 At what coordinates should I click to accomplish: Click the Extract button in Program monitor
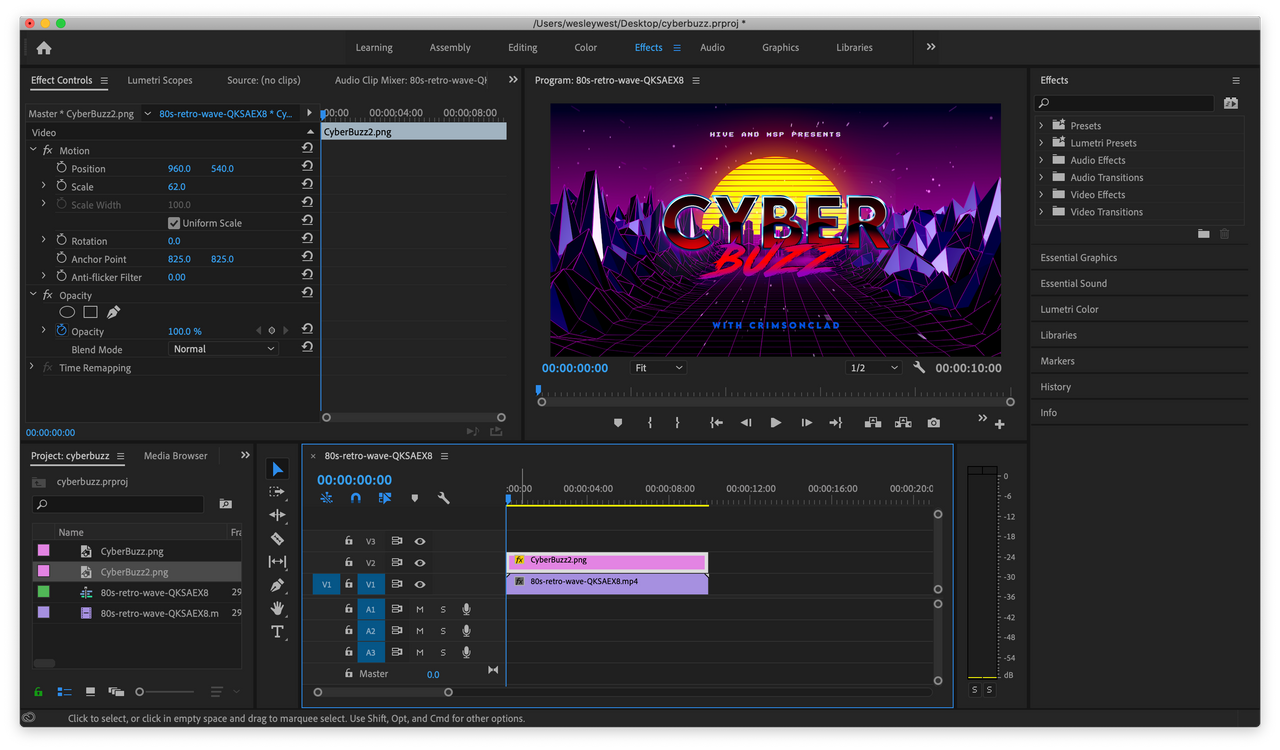(x=903, y=423)
